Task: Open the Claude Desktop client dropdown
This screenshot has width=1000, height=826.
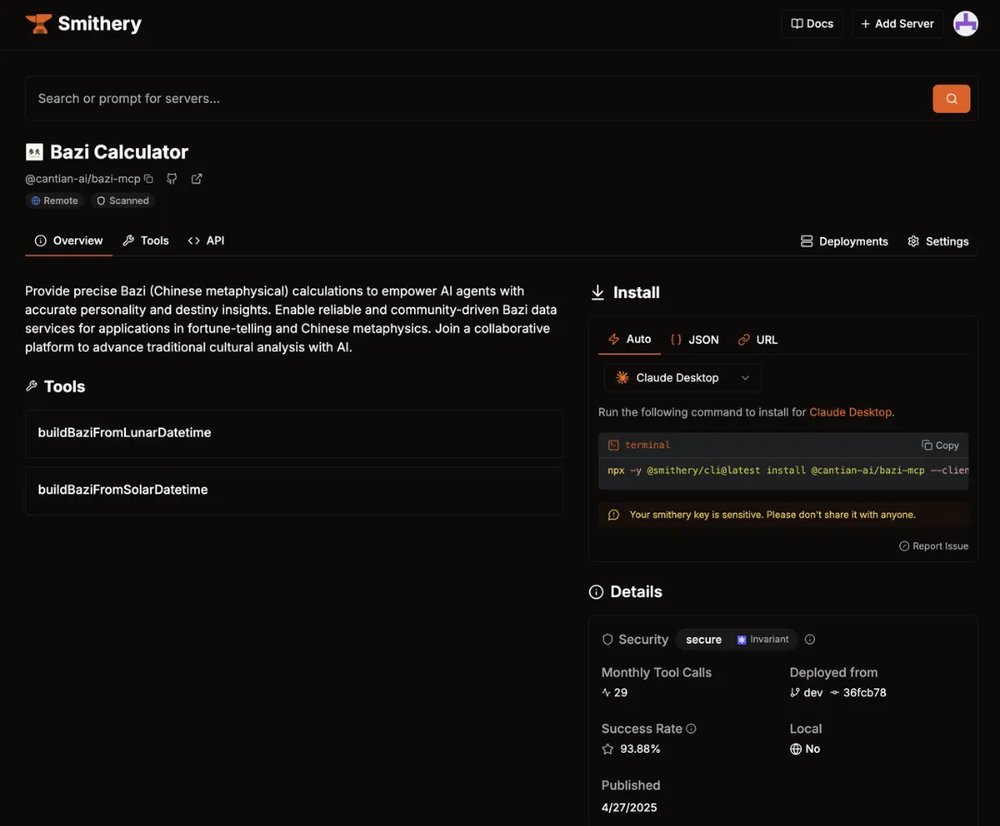Action: 682,378
